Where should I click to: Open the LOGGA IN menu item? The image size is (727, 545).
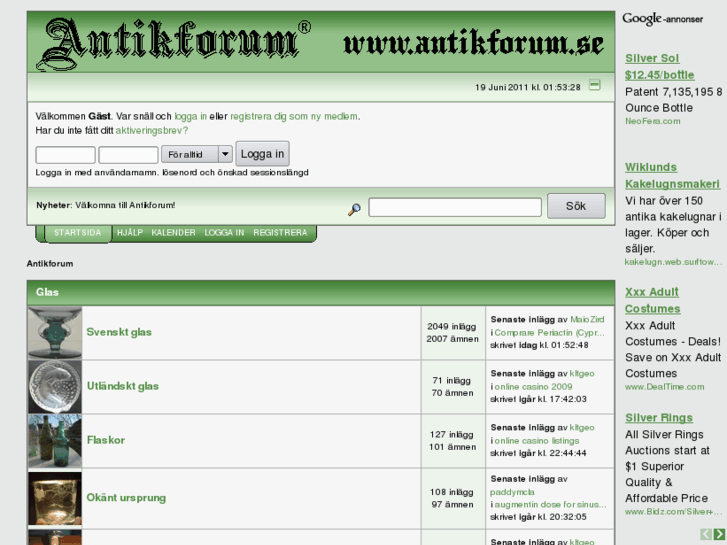(224, 232)
